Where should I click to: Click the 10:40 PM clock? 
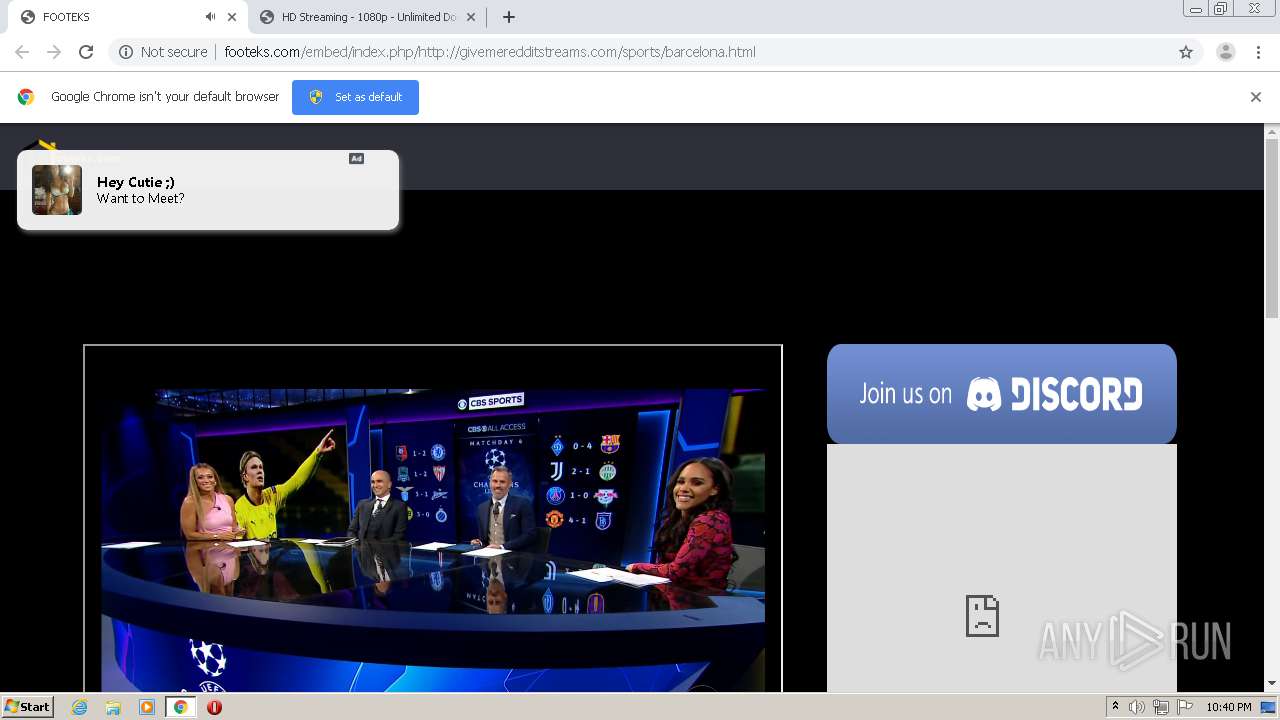(x=1229, y=707)
